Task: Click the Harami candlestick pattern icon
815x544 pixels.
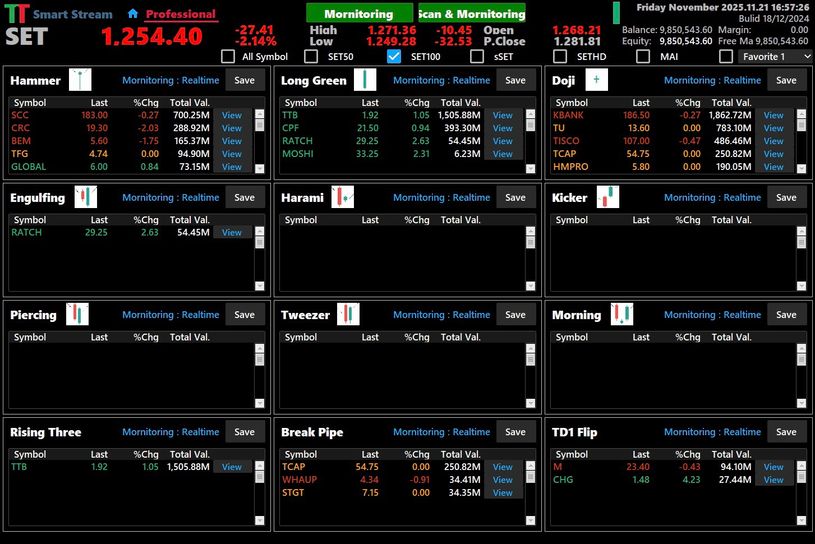Action: [x=343, y=197]
